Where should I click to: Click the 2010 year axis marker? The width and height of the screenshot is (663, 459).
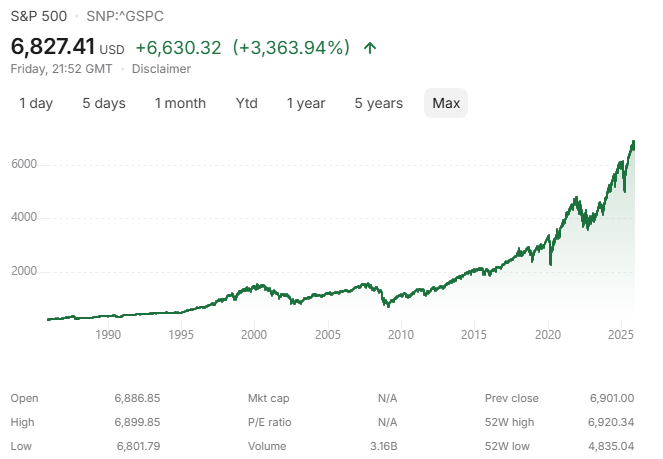(x=401, y=334)
